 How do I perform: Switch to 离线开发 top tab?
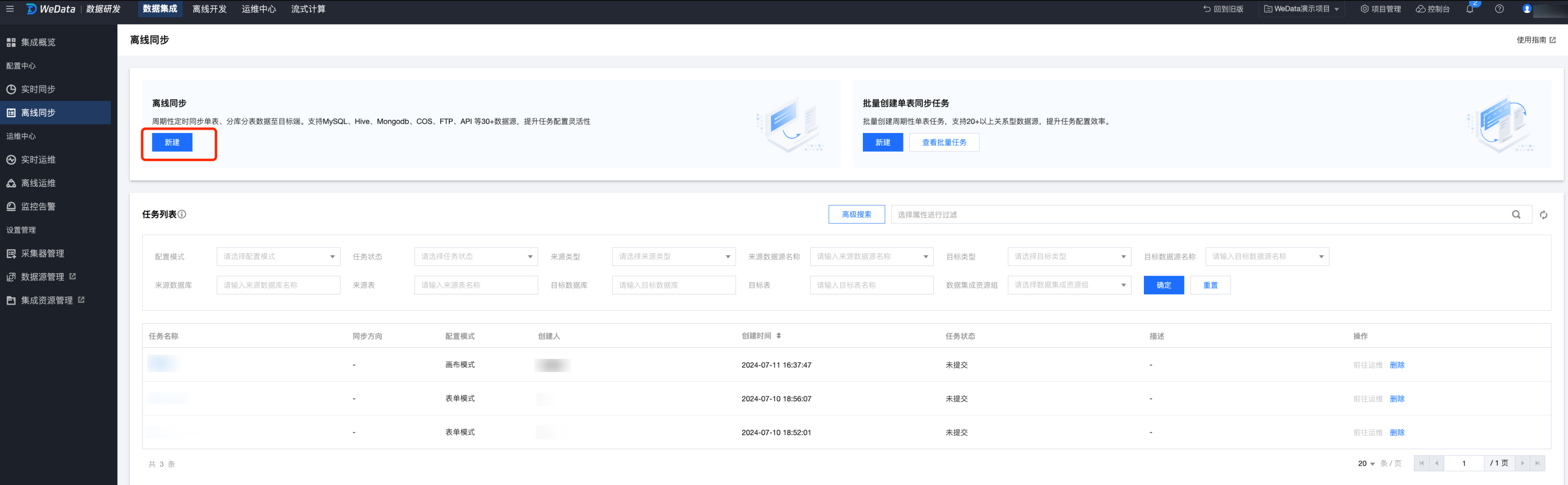pos(209,9)
